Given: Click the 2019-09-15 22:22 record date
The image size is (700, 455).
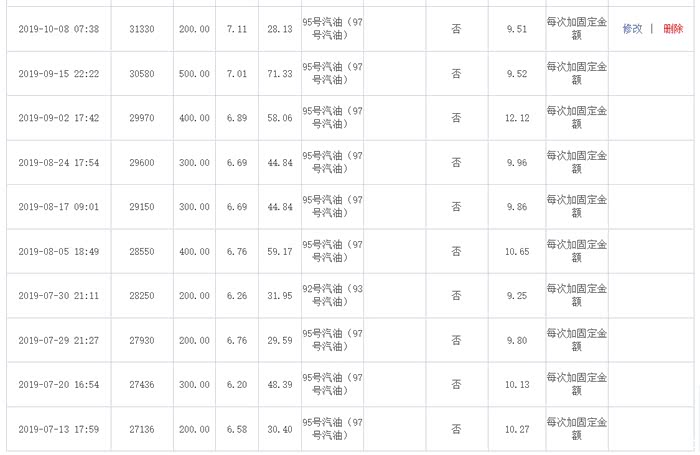Looking at the screenshot, I should point(58,74).
